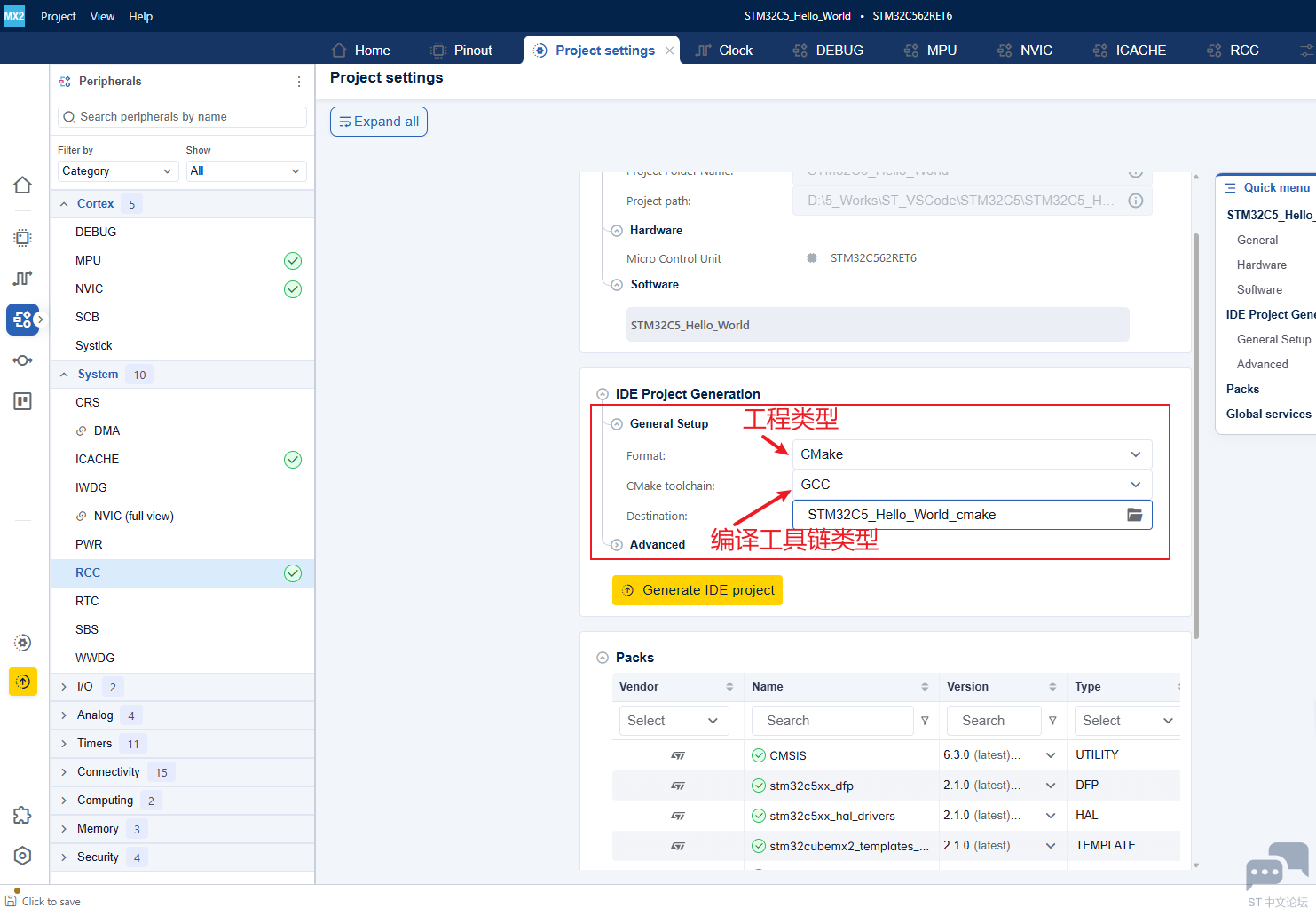Expand the Timers peripheral category

(x=64, y=744)
